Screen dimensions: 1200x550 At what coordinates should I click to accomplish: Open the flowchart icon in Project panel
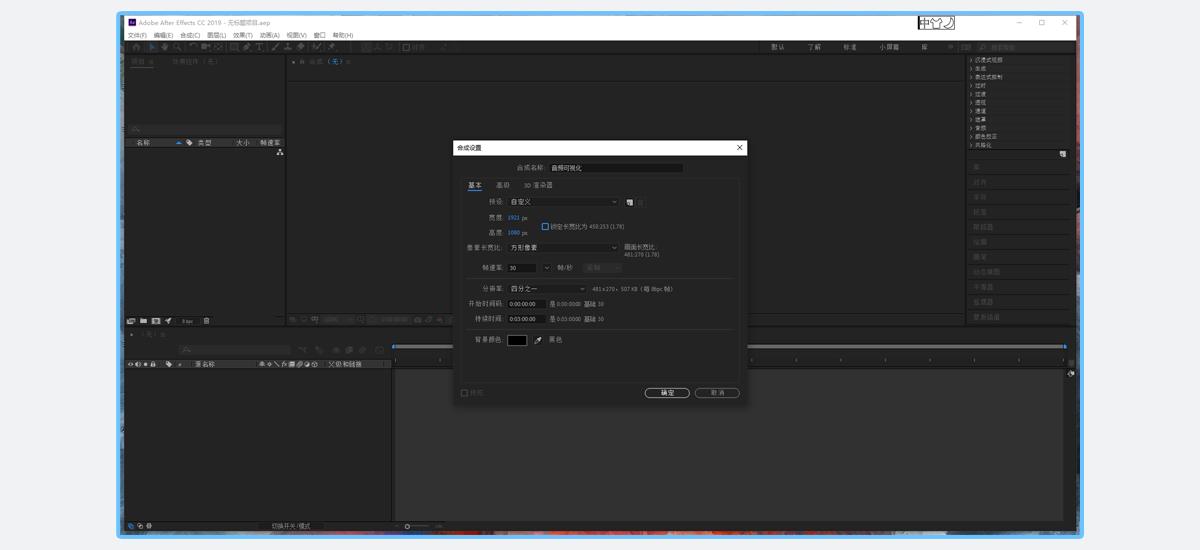pos(280,152)
